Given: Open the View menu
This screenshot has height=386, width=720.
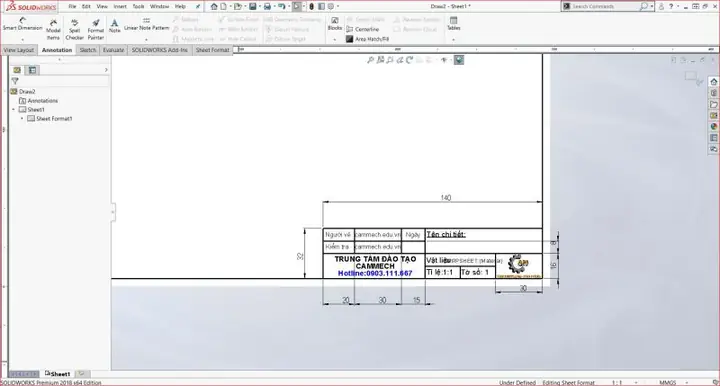Looking at the screenshot, I should [x=102, y=6].
